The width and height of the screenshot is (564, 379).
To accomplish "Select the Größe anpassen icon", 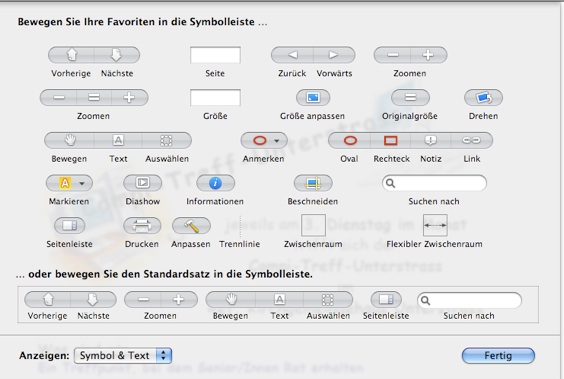I will [313, 97].
